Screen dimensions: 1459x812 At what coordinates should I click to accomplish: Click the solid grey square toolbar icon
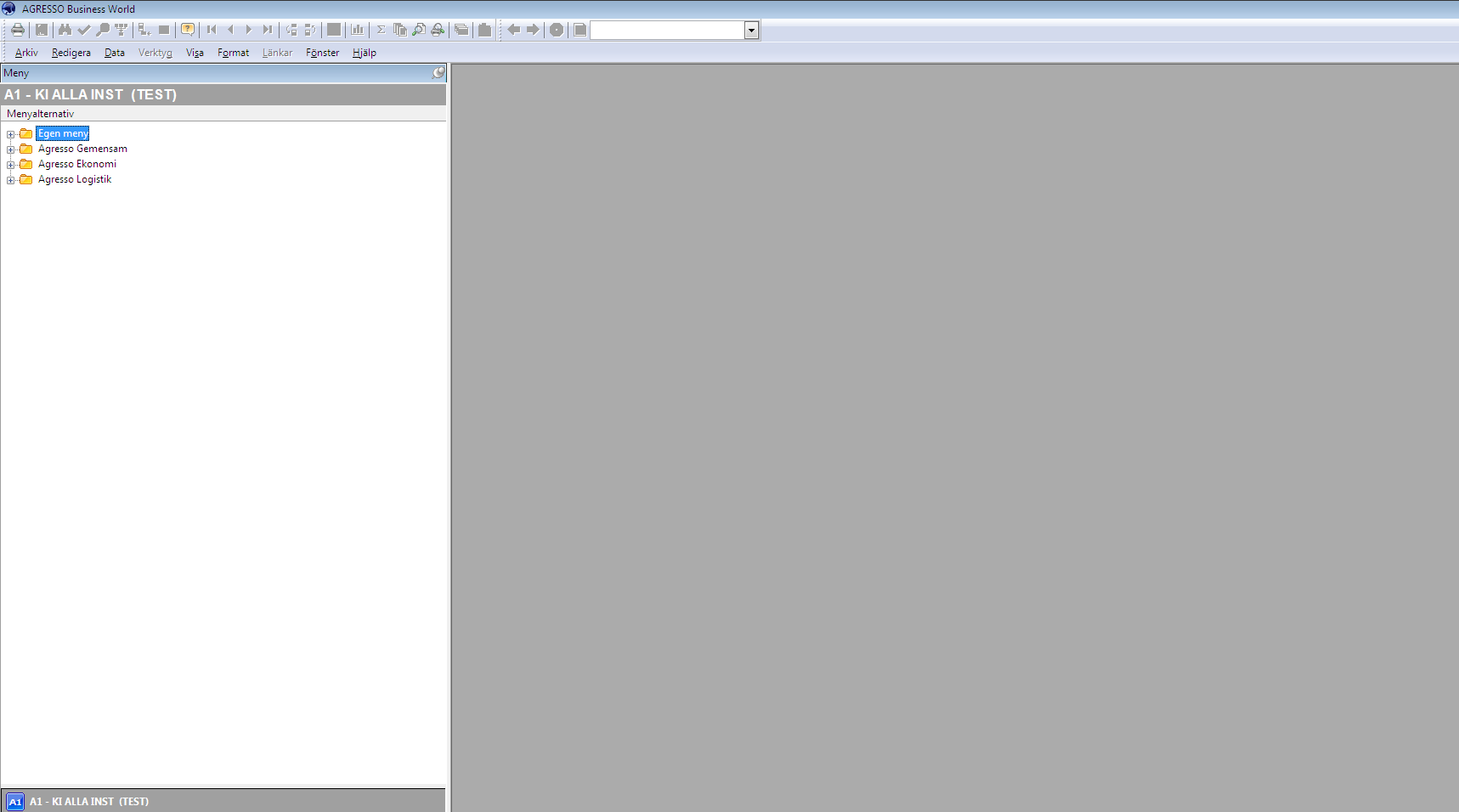coord(334,30)
